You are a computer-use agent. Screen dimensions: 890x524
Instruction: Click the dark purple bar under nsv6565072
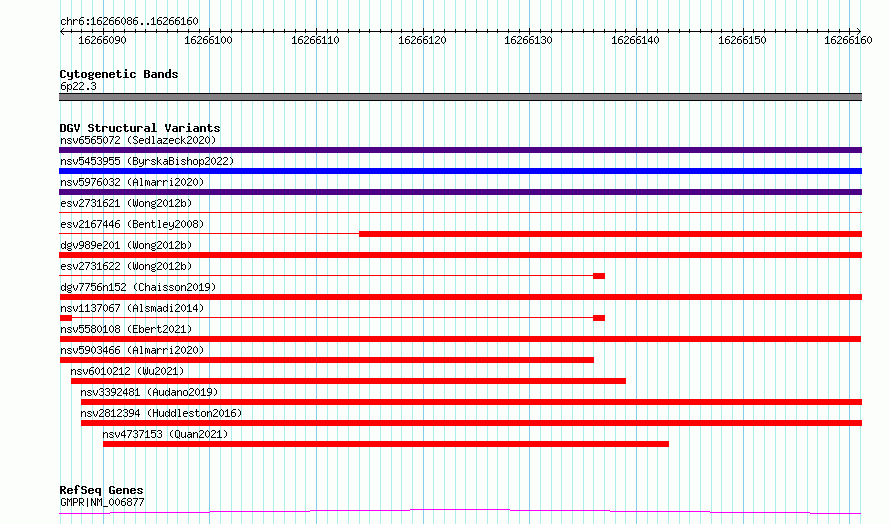pyautogui.click(x=460, y=150)
